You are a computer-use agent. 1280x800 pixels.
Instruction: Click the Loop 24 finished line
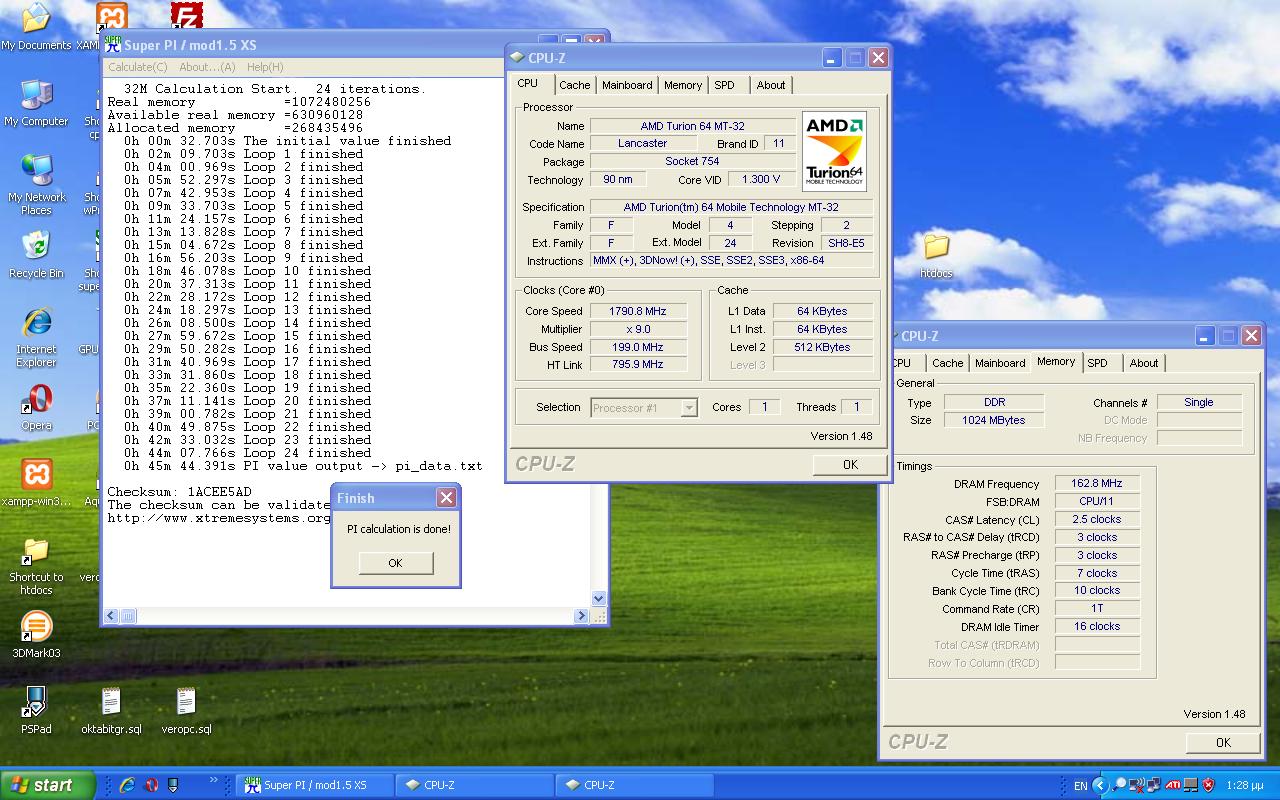[x=247, y=453]
